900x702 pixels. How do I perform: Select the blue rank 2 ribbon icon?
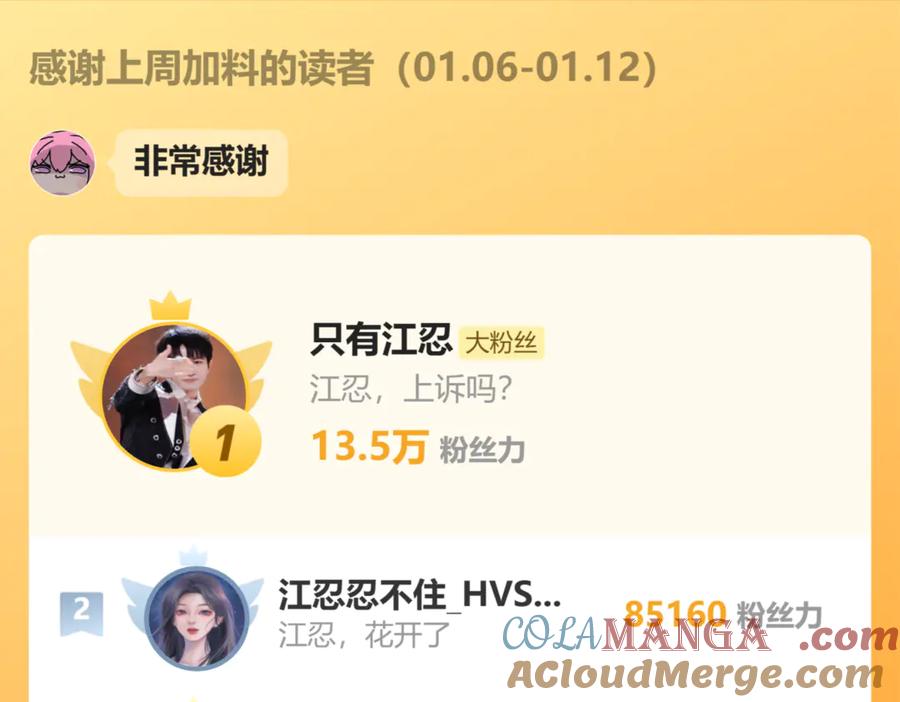click(x=82, y=613)
